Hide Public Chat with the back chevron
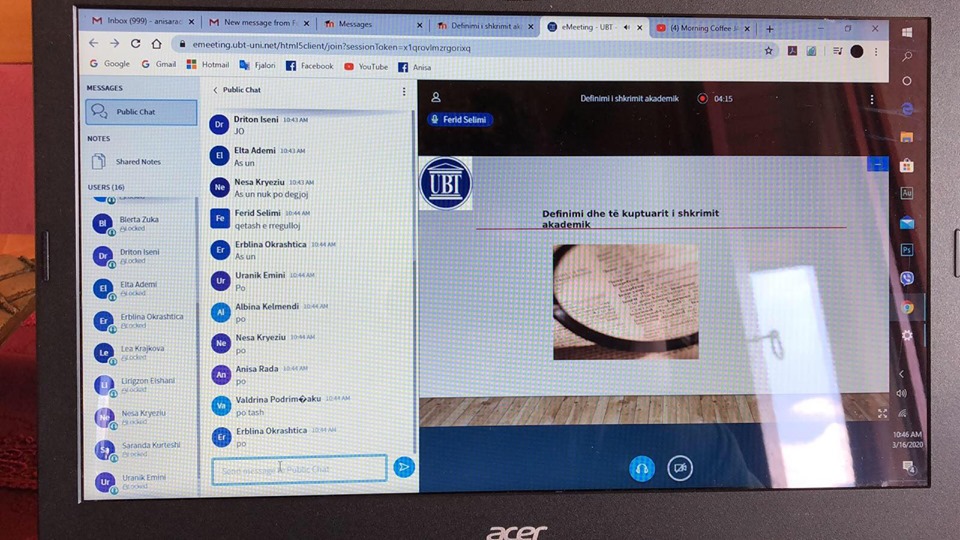Viewport: 960px width, 540px height. coord(215,90)
